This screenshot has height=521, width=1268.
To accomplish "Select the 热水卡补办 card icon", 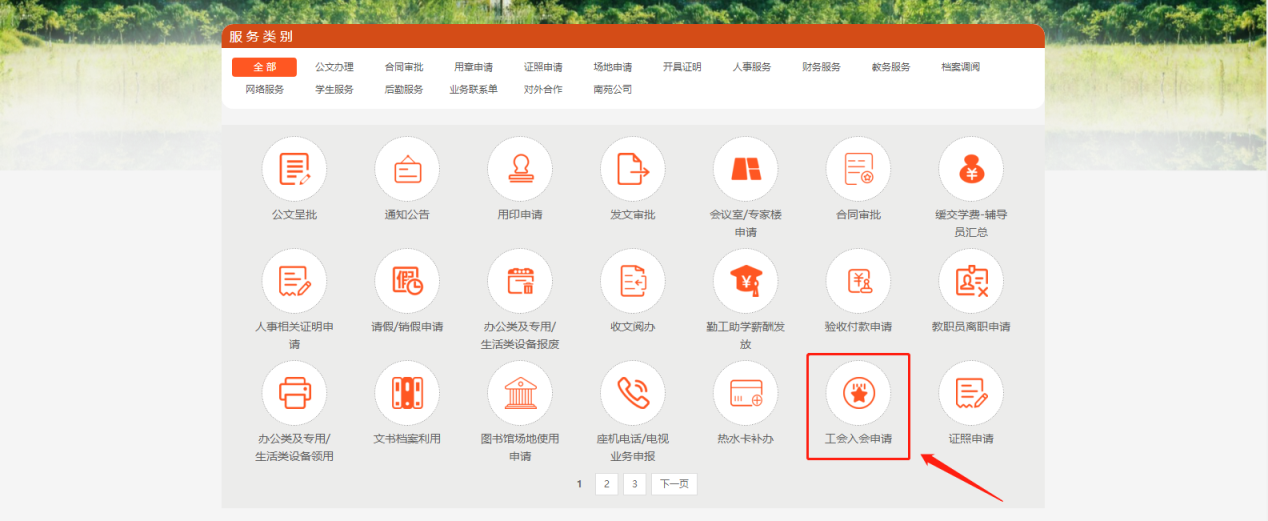I will (x=745, y=394).
